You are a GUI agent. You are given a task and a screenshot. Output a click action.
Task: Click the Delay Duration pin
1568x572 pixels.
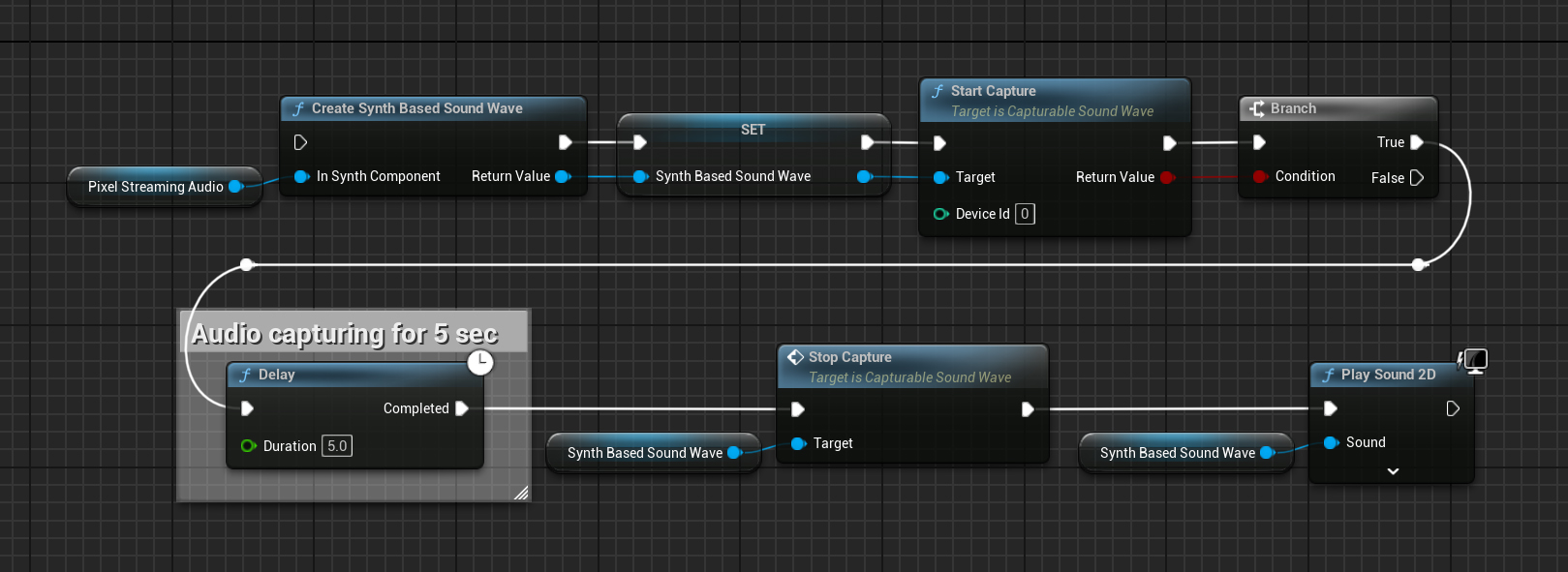click(x=249, y=446)
